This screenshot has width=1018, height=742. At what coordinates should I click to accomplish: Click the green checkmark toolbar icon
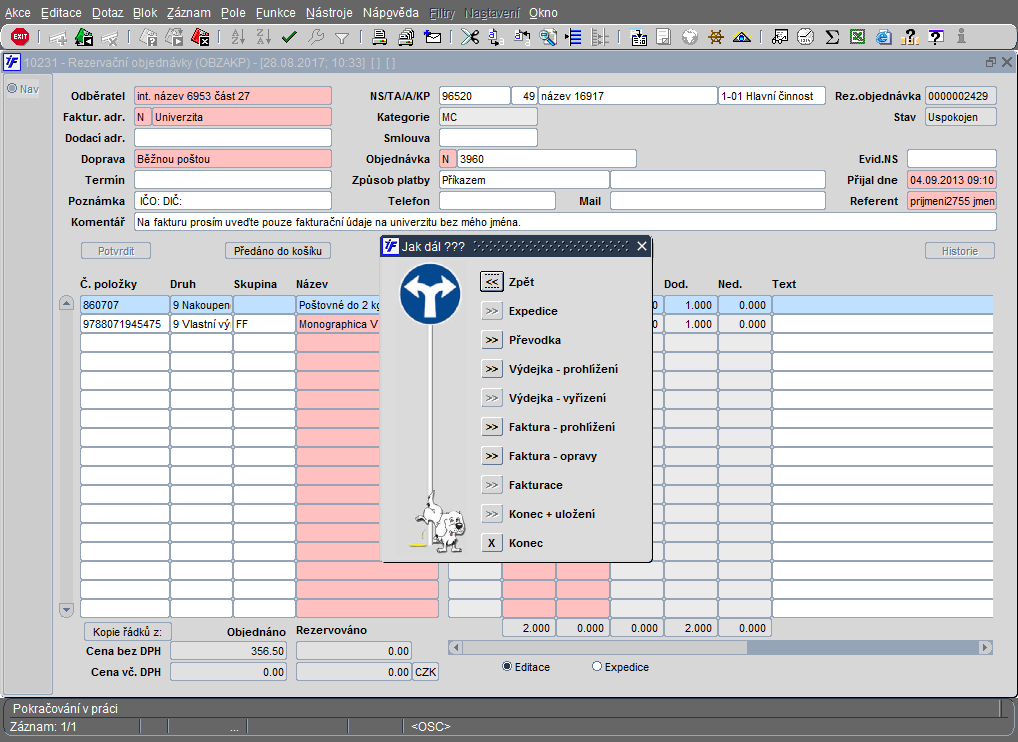pos(290,37)
